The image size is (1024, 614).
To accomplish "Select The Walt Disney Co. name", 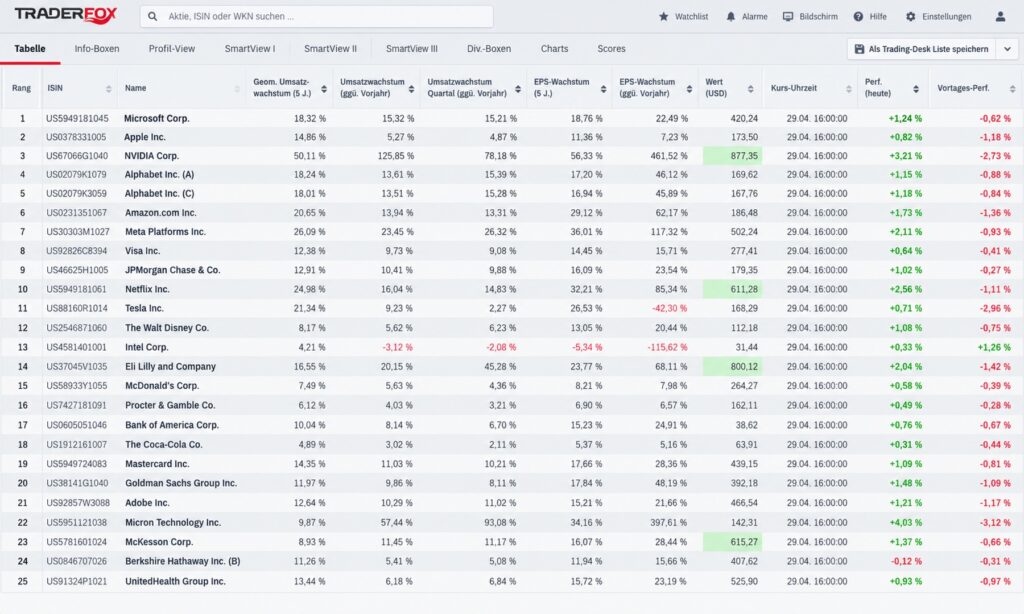I will click(x=167, y=328).
